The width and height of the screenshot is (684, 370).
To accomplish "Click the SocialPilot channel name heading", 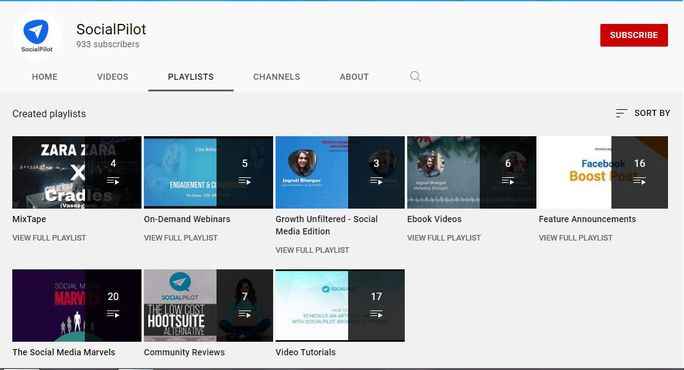I will point(111,29).
